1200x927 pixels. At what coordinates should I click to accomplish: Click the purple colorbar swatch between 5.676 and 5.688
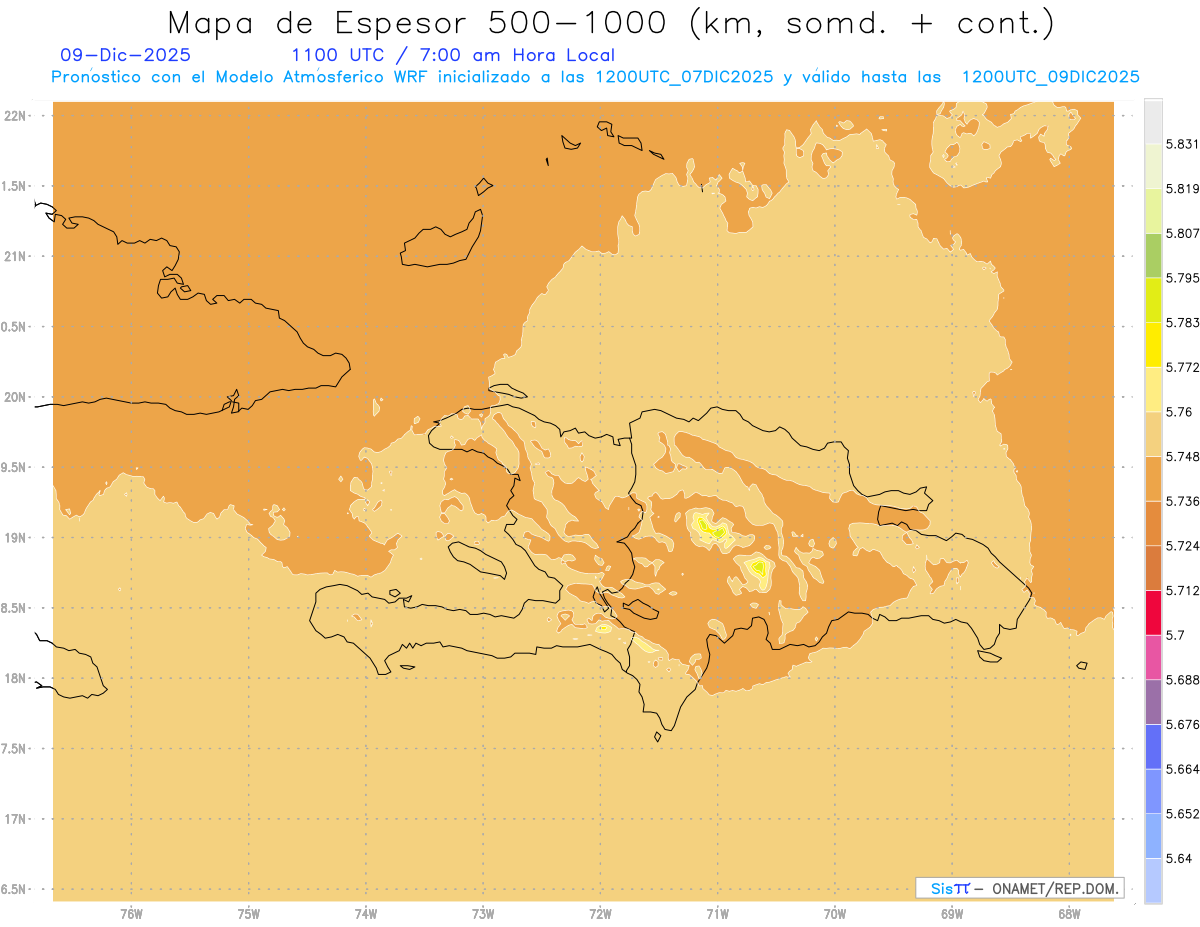1153,701
